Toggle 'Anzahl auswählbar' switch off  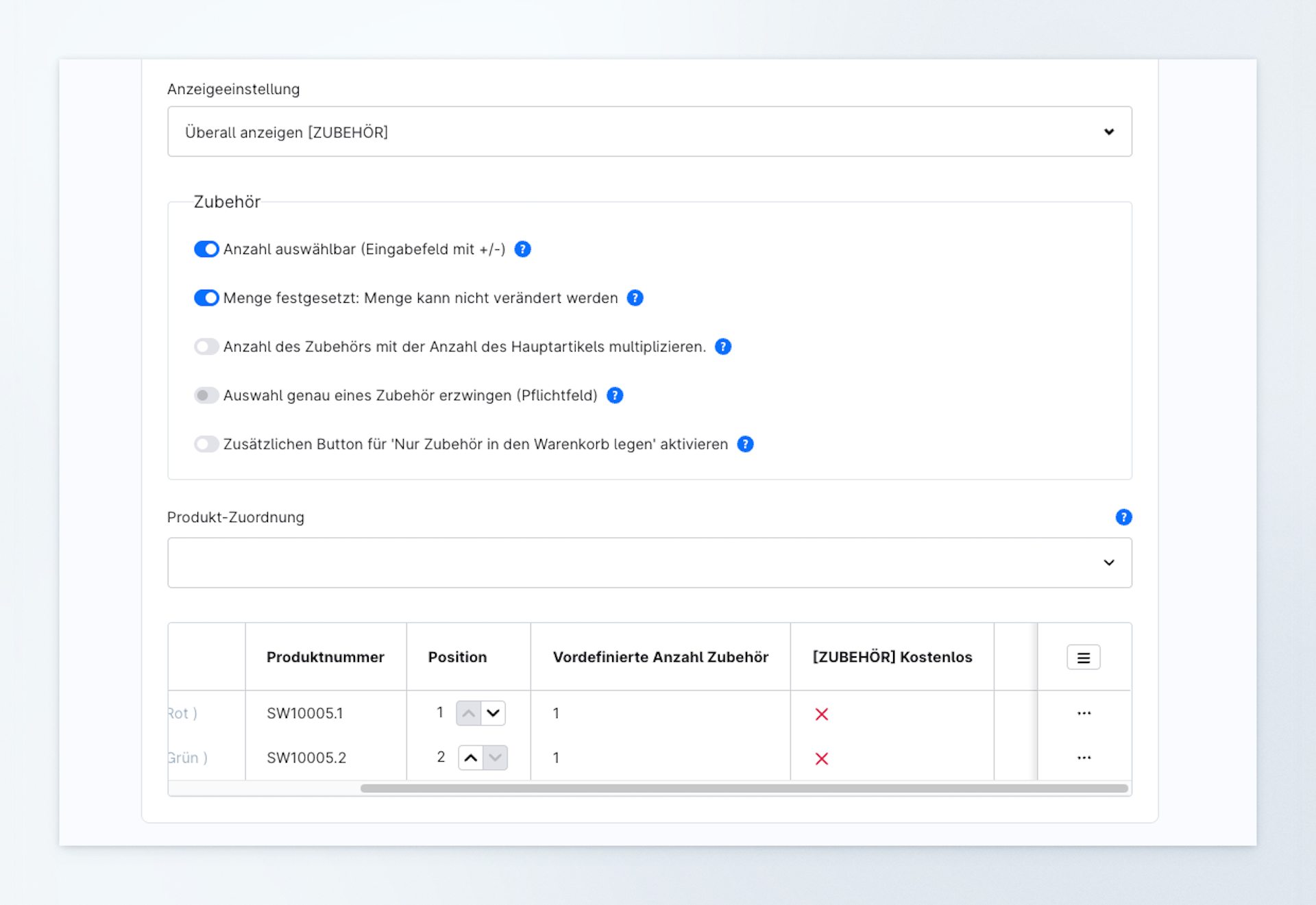coord(206,249)
